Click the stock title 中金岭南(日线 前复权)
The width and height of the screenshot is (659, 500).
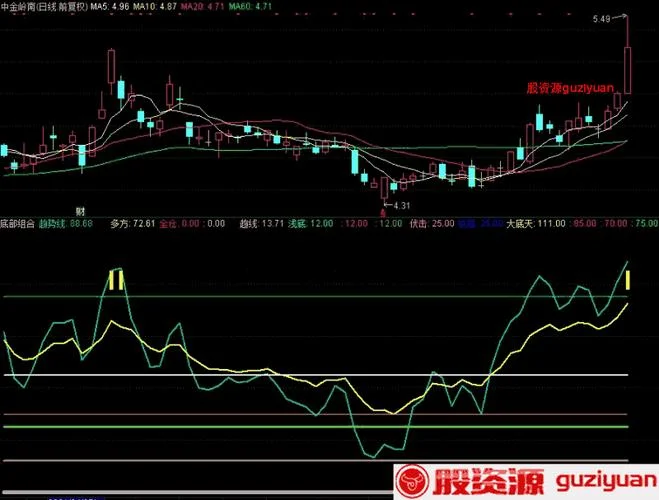[x=44, y=6]
